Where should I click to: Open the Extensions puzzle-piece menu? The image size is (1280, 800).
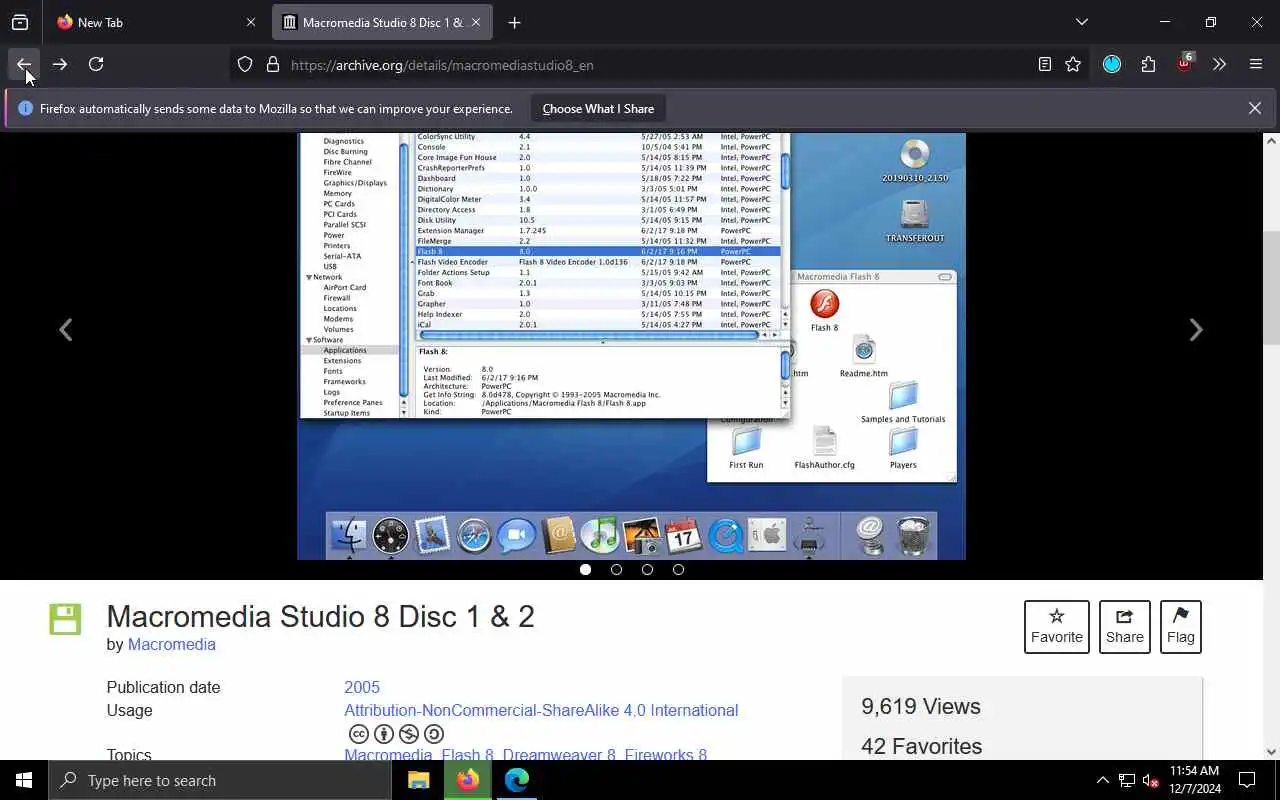pos(1148,65)
